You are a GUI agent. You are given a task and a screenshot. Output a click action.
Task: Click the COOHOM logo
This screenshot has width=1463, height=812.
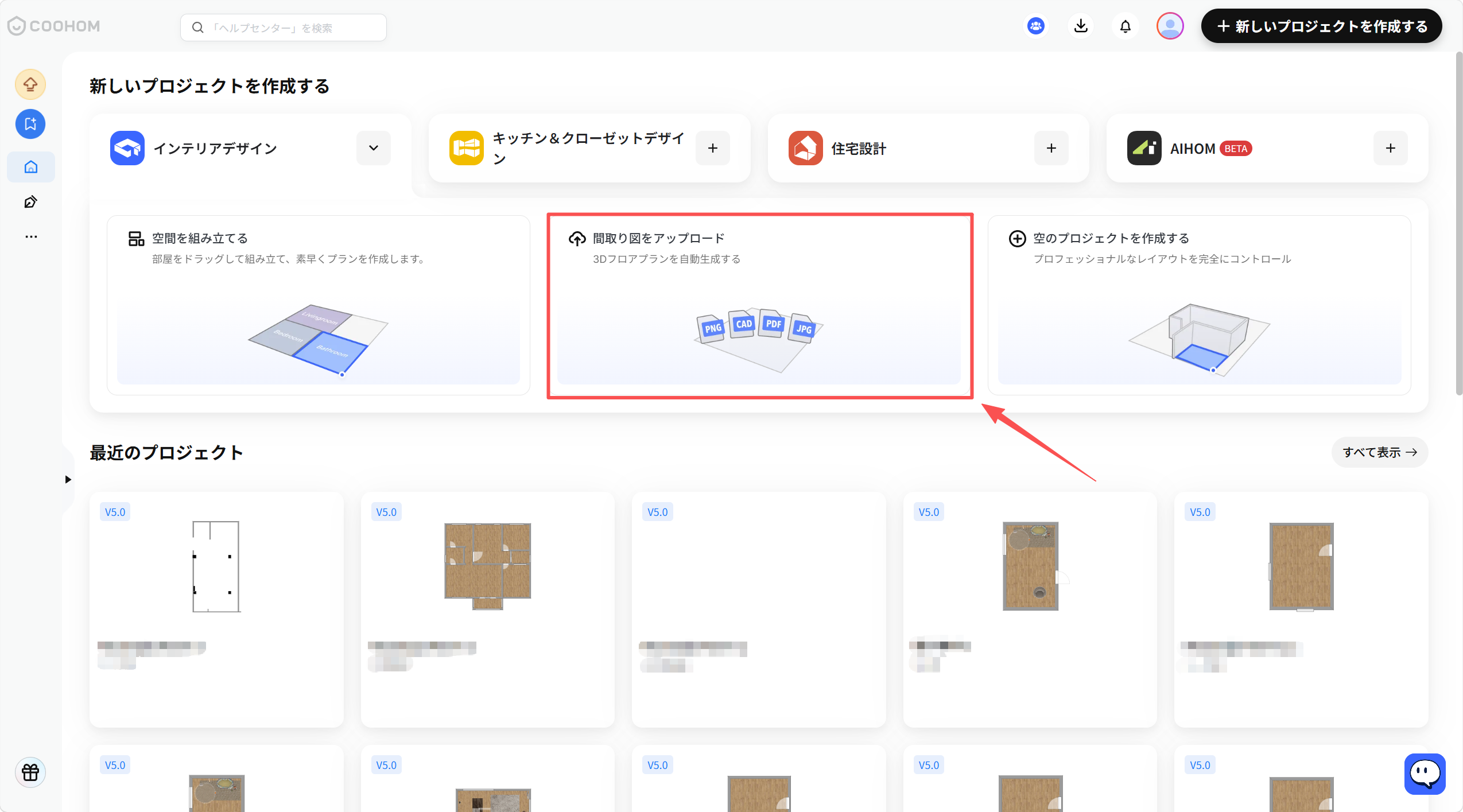pyautogui.click(x=54, y=26)
